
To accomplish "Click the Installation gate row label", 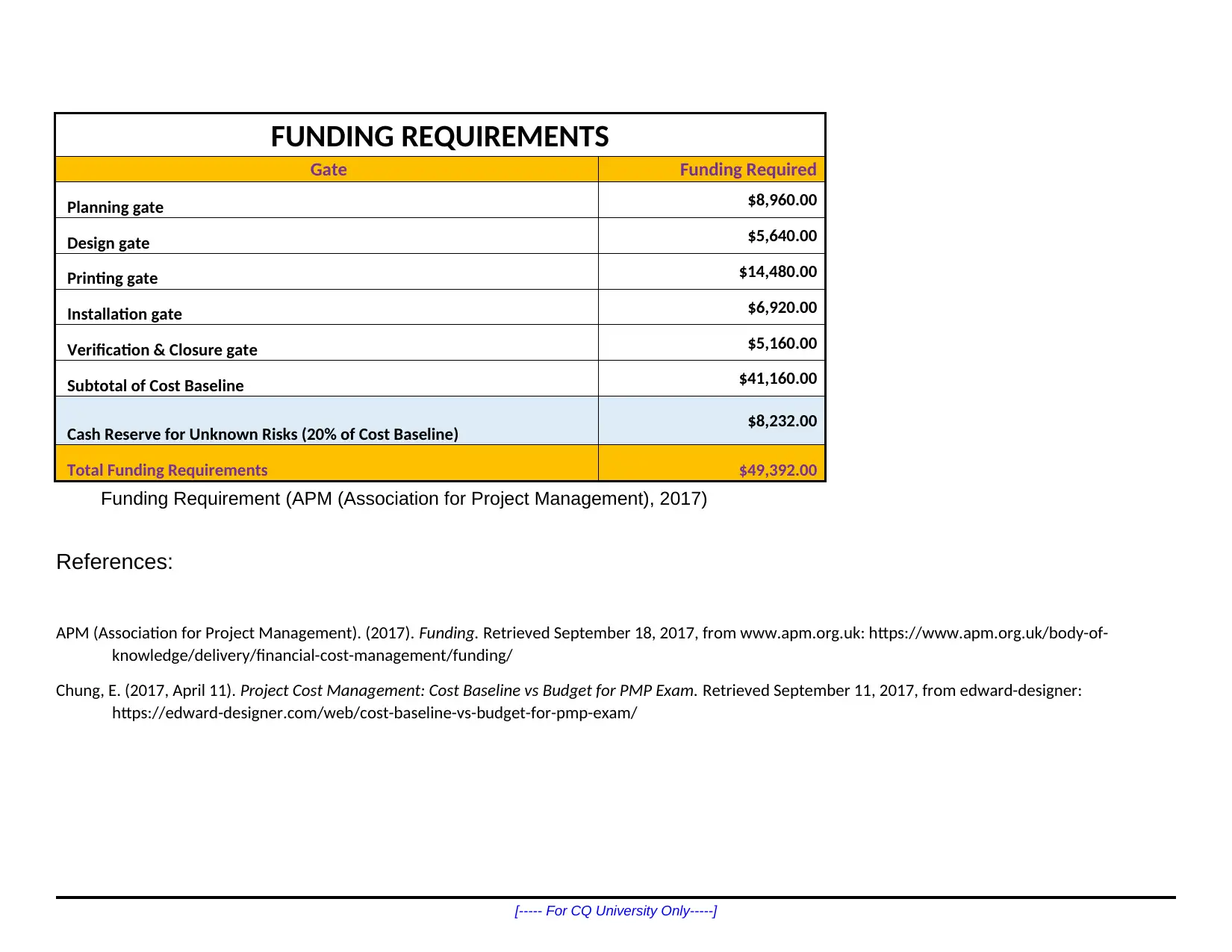I will (x=125, y=314).
